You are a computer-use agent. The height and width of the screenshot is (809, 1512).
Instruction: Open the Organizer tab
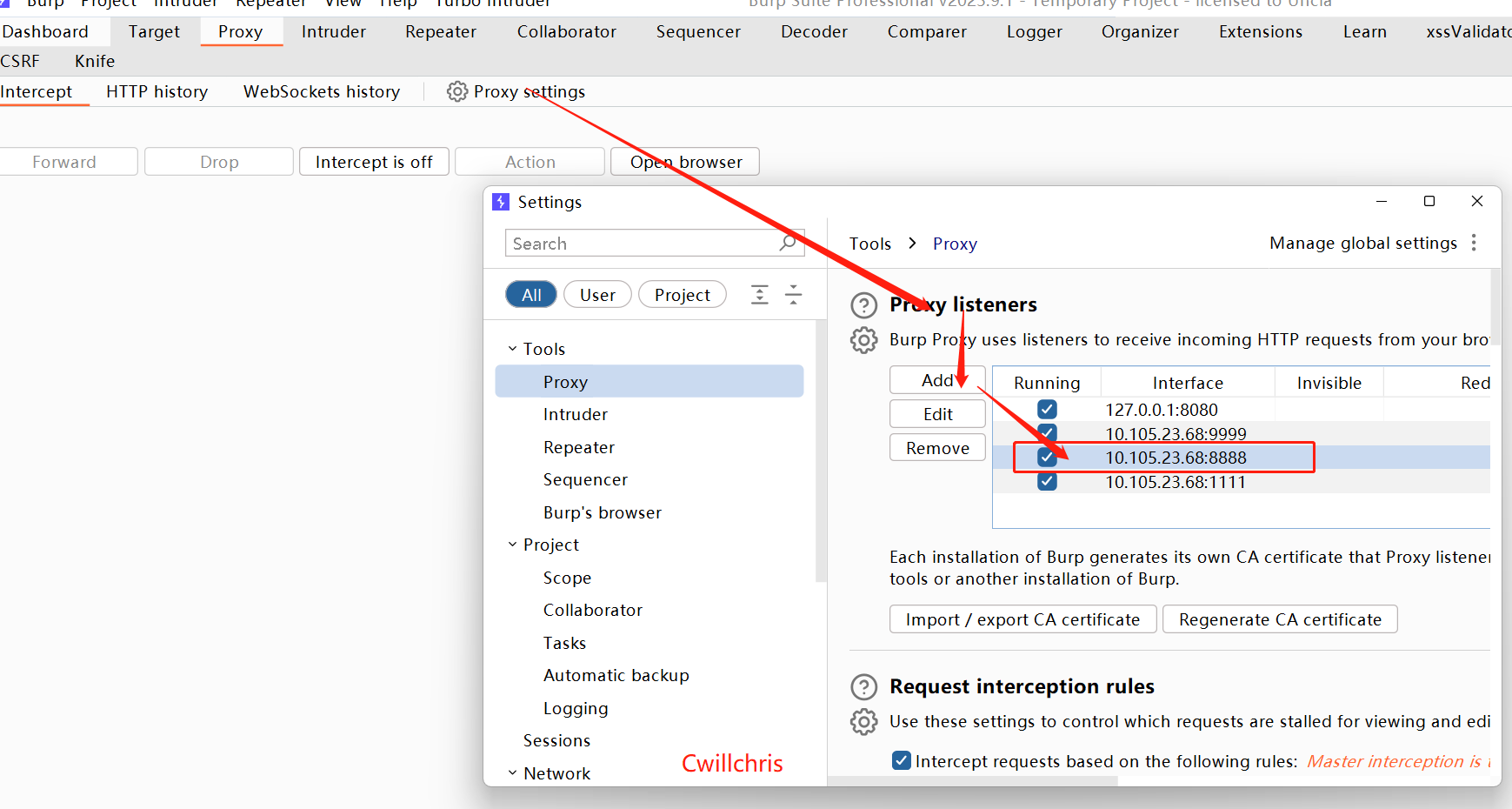1140,32
